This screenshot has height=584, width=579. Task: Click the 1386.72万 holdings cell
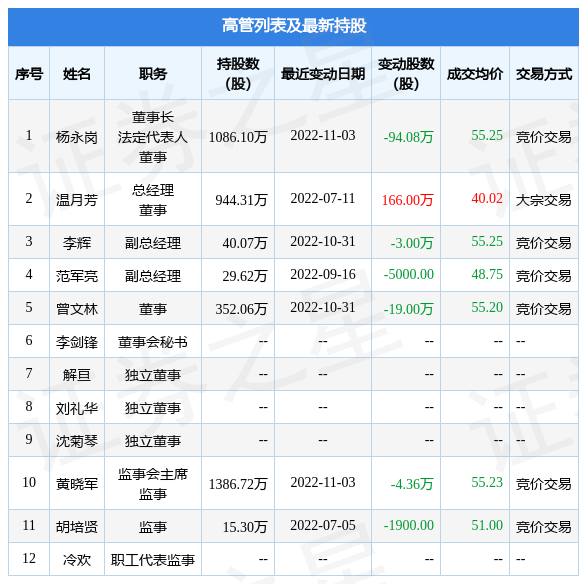238,484
